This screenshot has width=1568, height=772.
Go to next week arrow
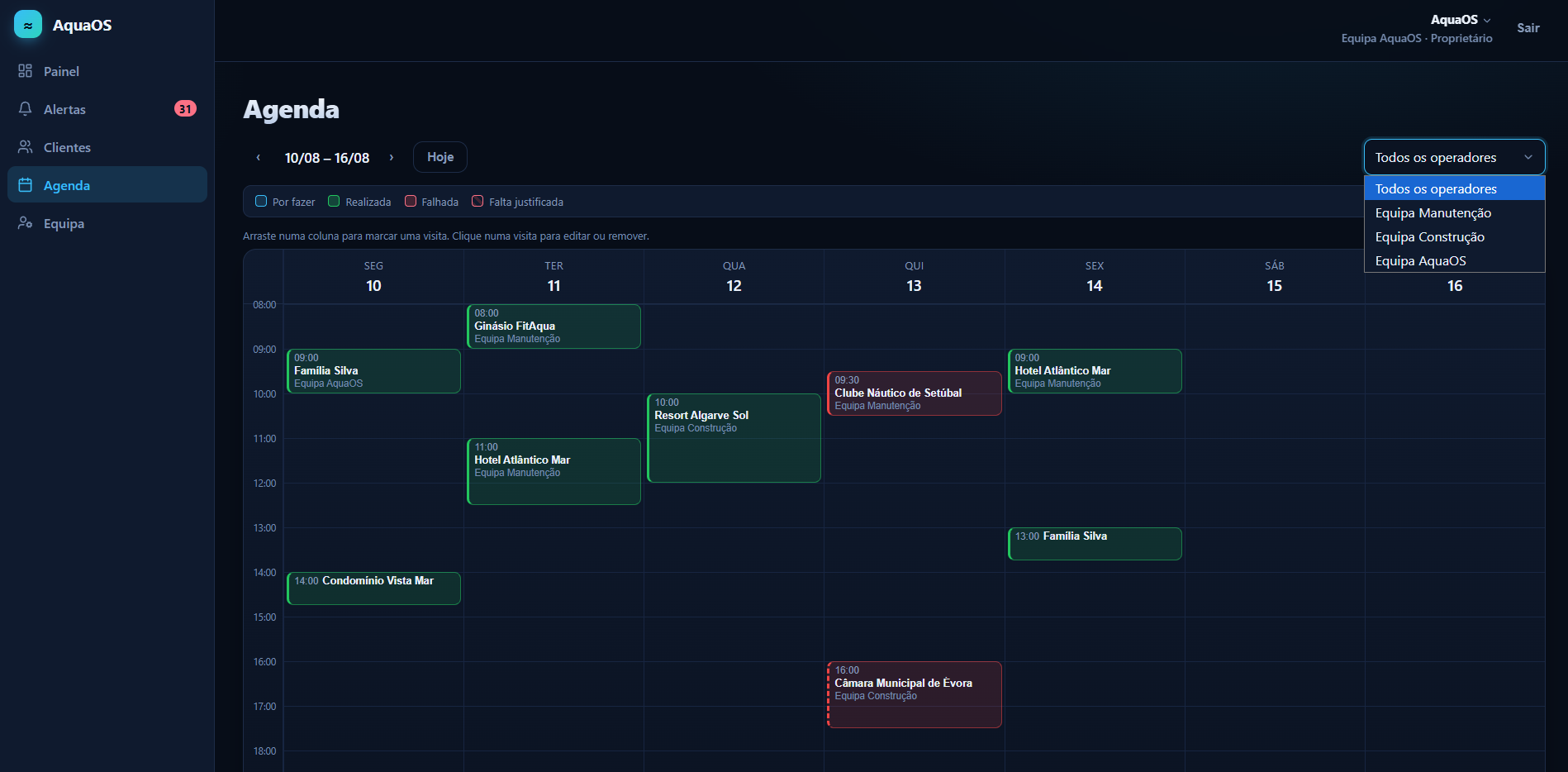392,157
